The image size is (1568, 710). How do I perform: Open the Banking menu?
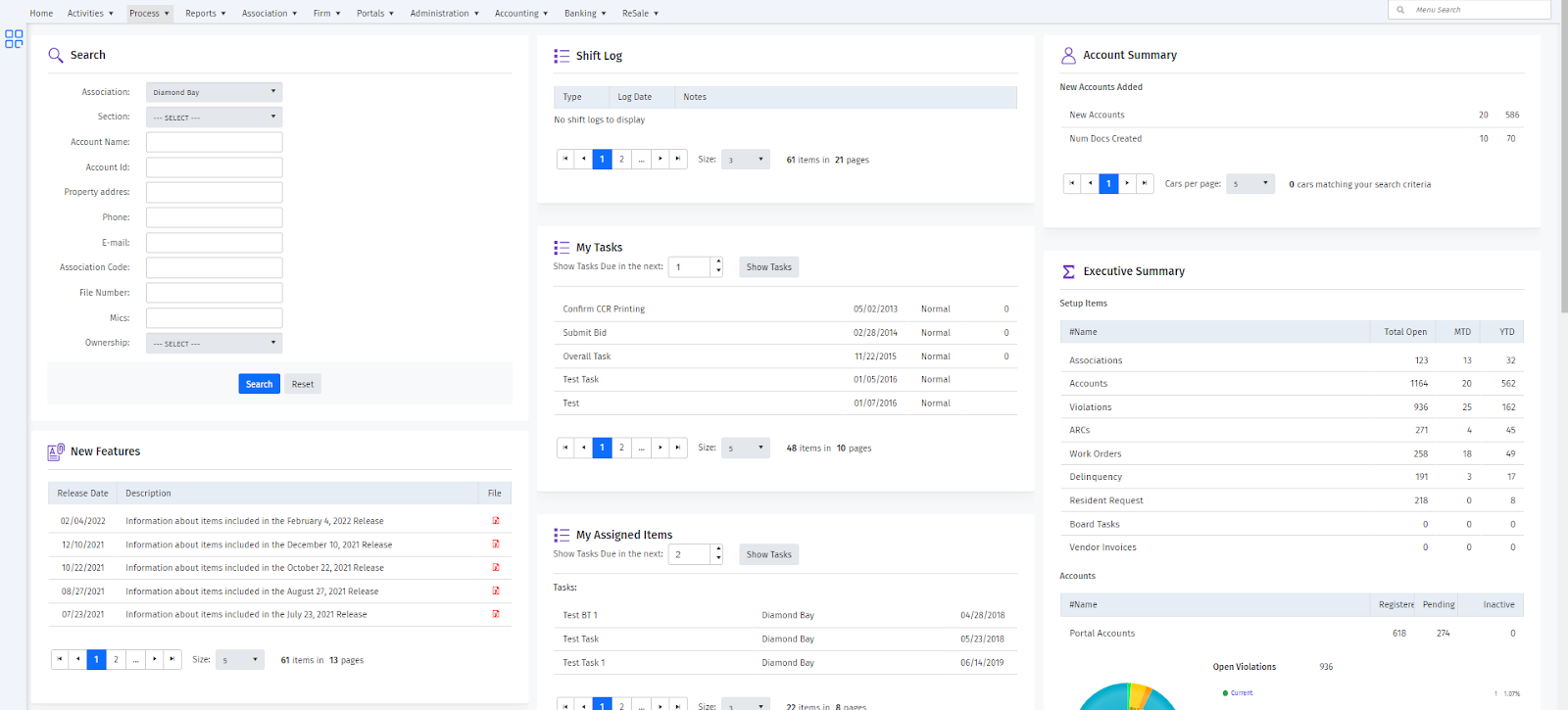[585, 13]
